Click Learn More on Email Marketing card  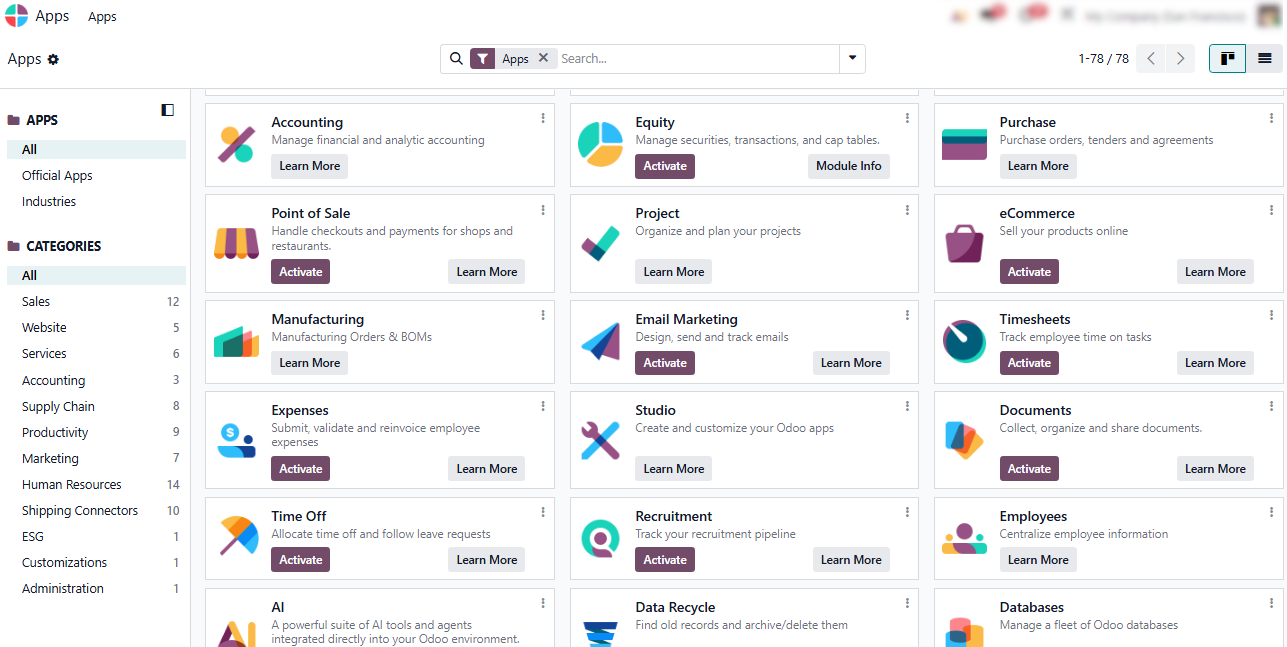click(851, 363)
